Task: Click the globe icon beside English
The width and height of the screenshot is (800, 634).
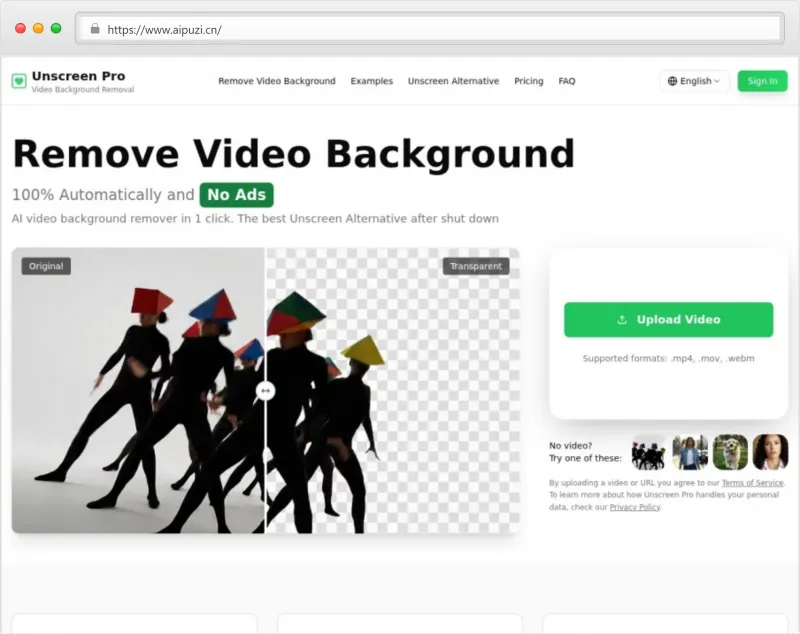Action: tap(672, 81)
